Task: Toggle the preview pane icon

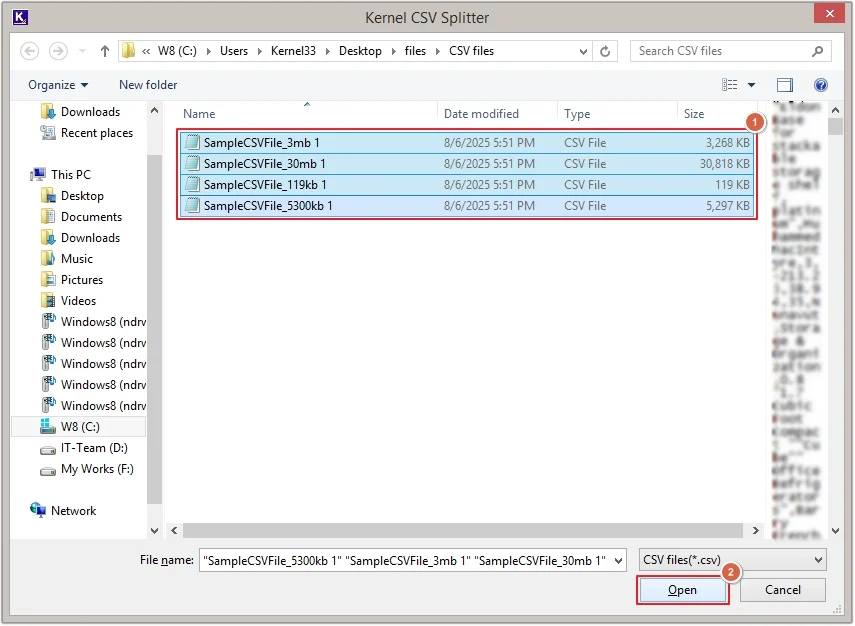Action: tap(785, 85)
